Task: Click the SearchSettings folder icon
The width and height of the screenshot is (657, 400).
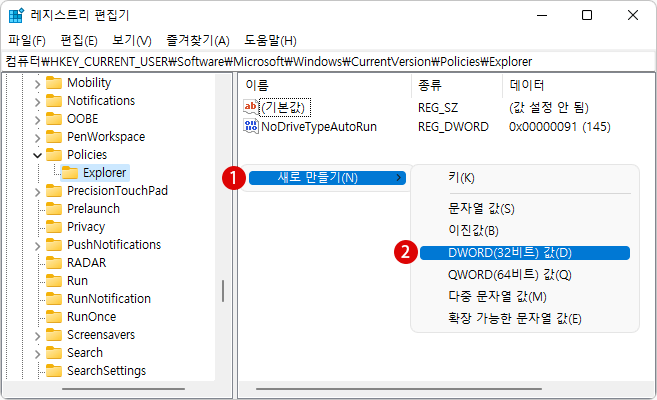Action: pos(54,371)
